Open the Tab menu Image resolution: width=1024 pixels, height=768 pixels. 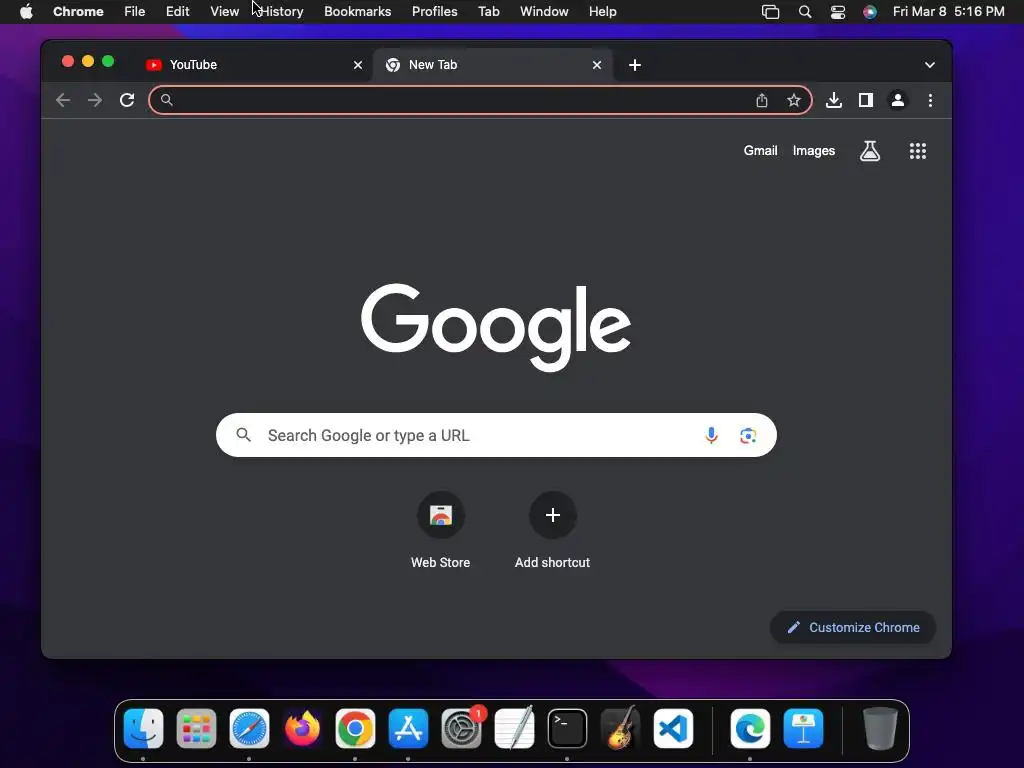(488, 12)
